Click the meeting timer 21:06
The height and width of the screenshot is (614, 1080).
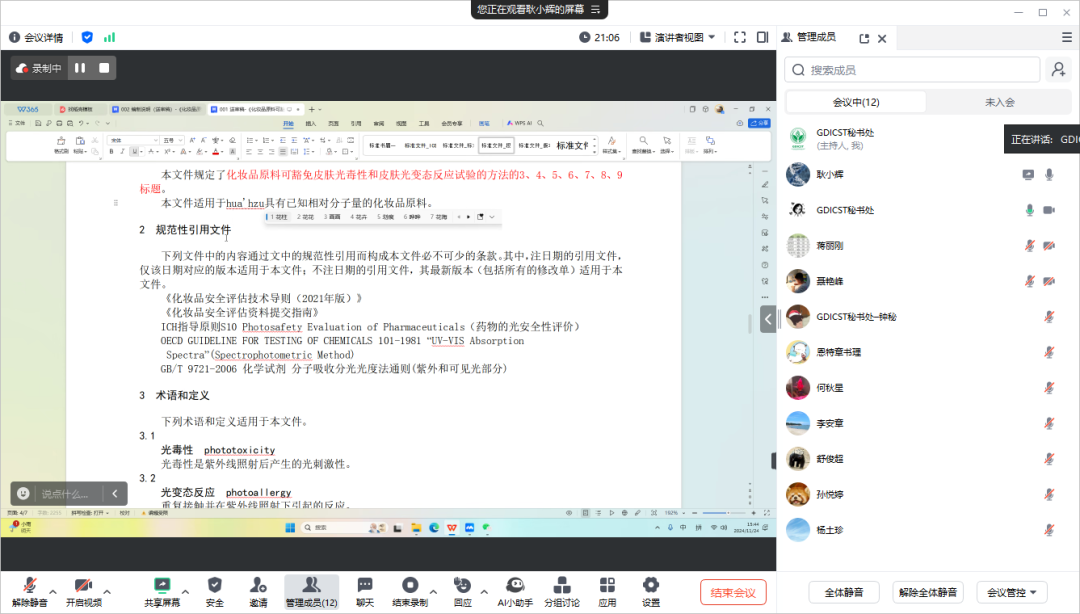[x=599, y=37]
